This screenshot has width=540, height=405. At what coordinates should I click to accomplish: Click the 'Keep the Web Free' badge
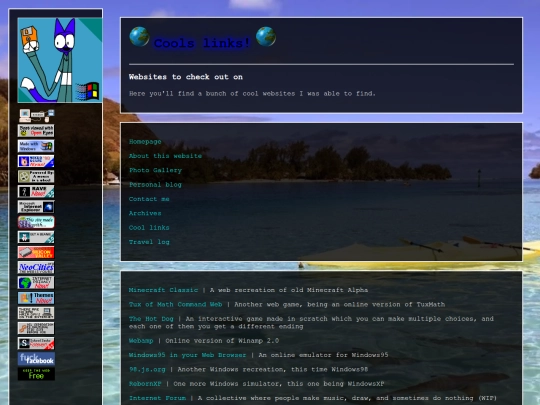36,374
